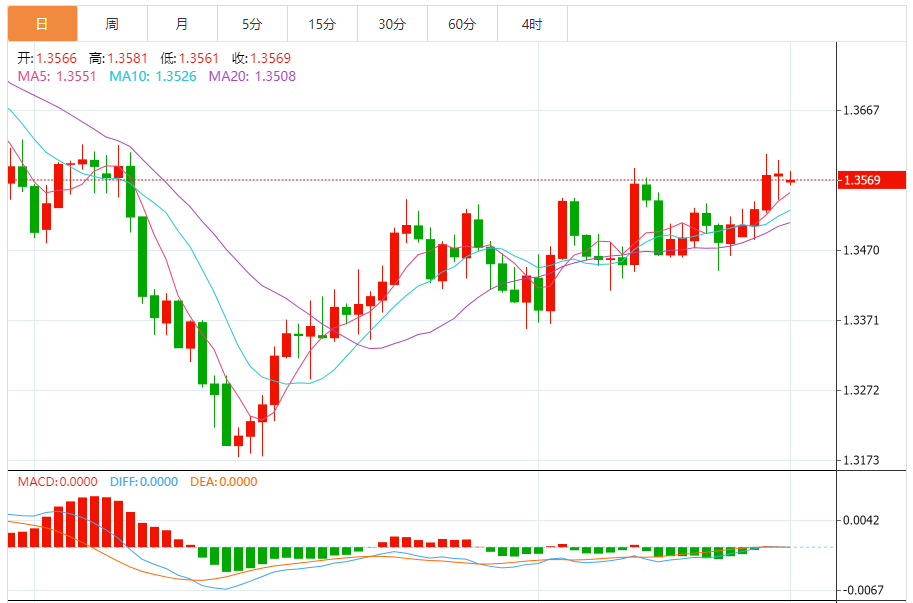This screenshot has height=603, width=913.
Task: Open the 5分 timeframe tab
Action: click(x=252, y=24)
